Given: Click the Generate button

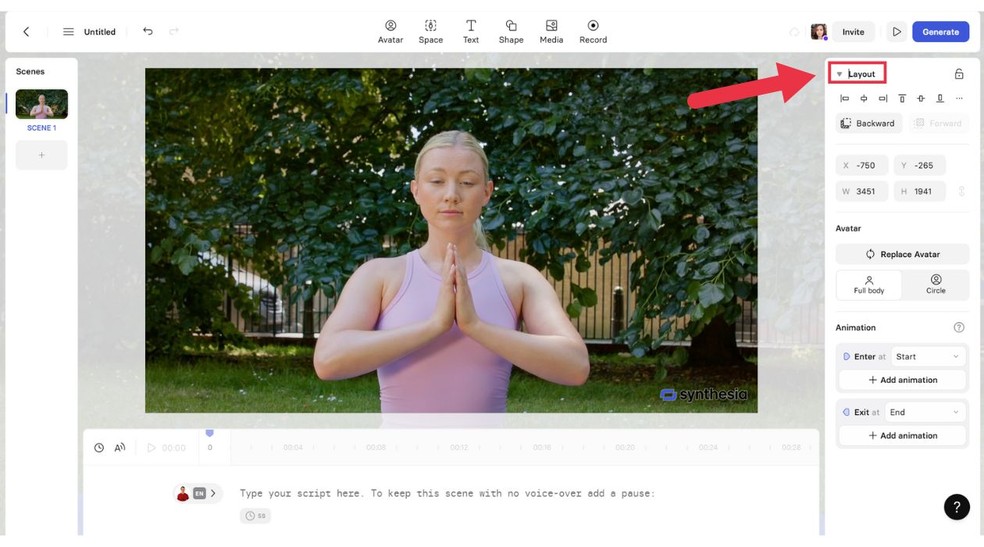Looking at the screenshot, I should tap(940, 31).
